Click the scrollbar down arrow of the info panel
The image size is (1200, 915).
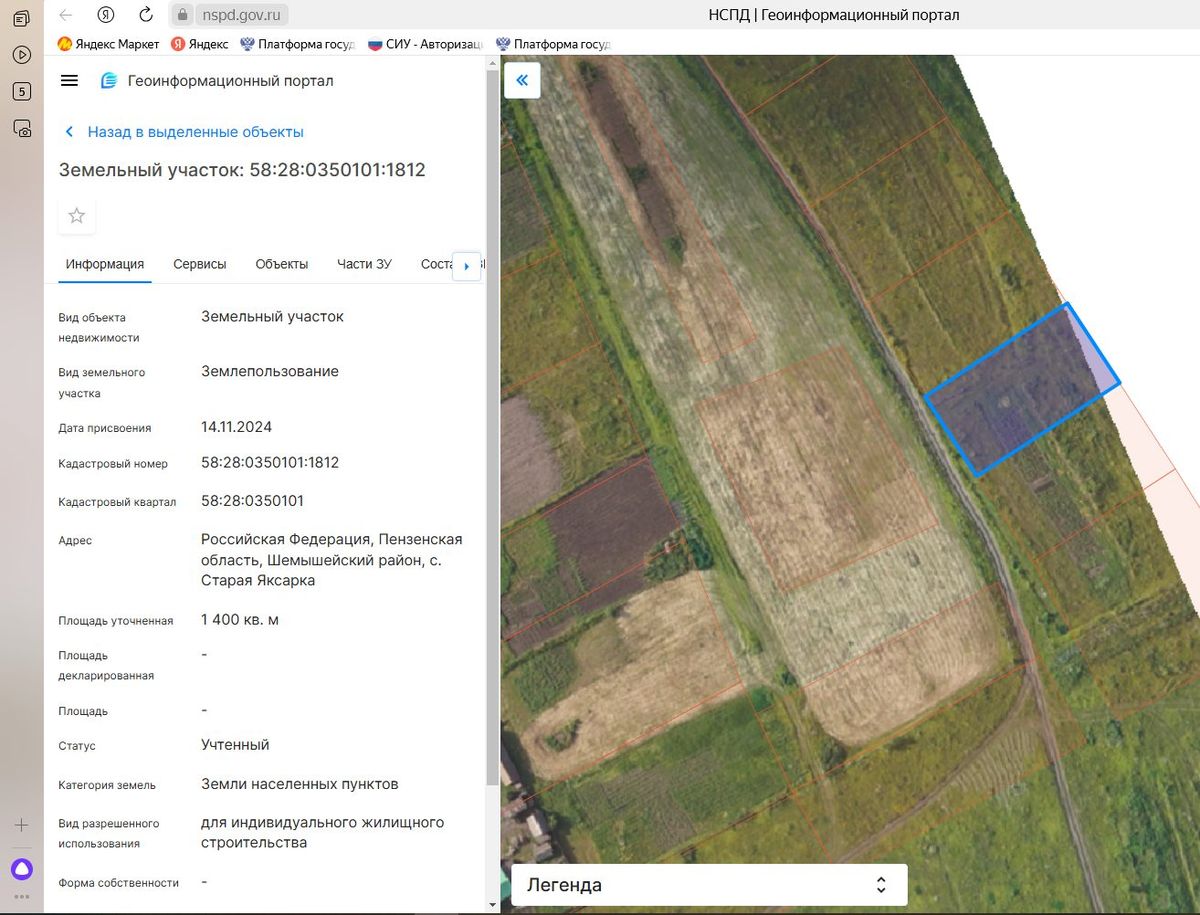coord(491,905)
